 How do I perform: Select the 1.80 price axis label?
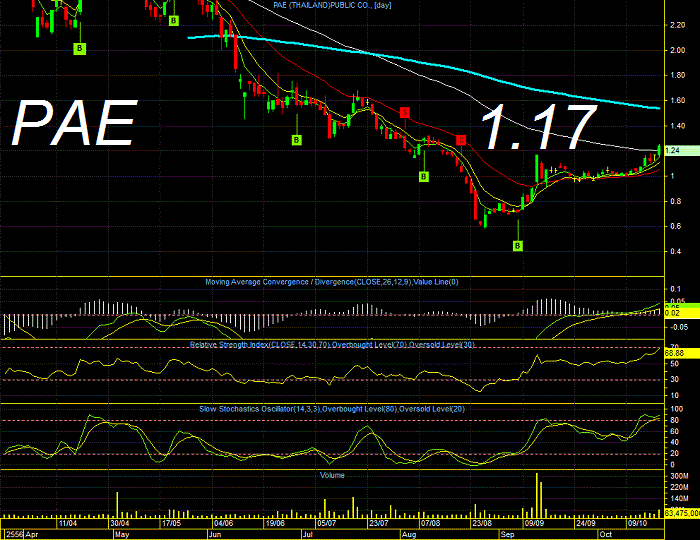click(x=678, y=75)
